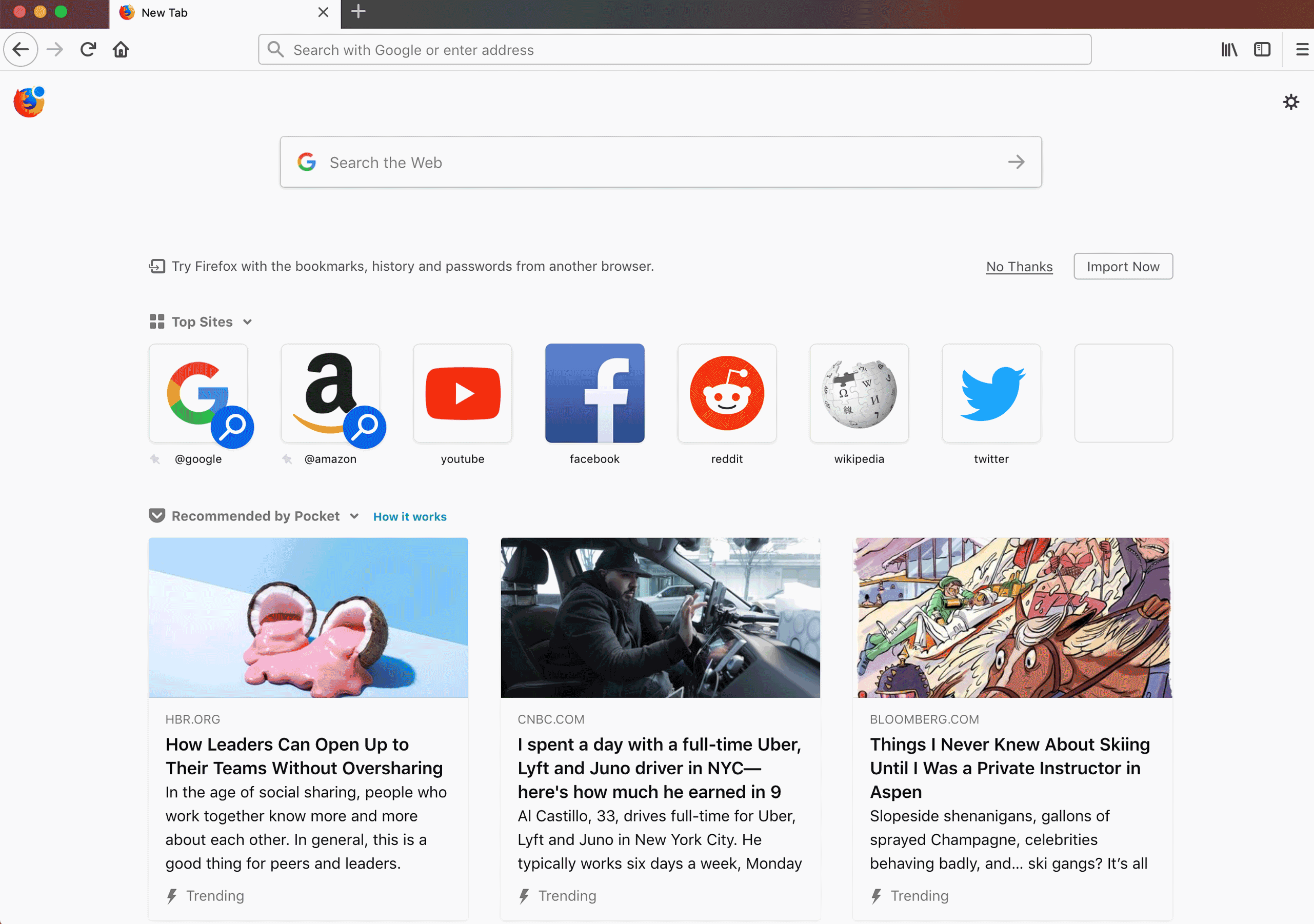This screenshot has width=1314, height=924.
Task: Click the import browser data icon
Action: (x=157, y=266)
